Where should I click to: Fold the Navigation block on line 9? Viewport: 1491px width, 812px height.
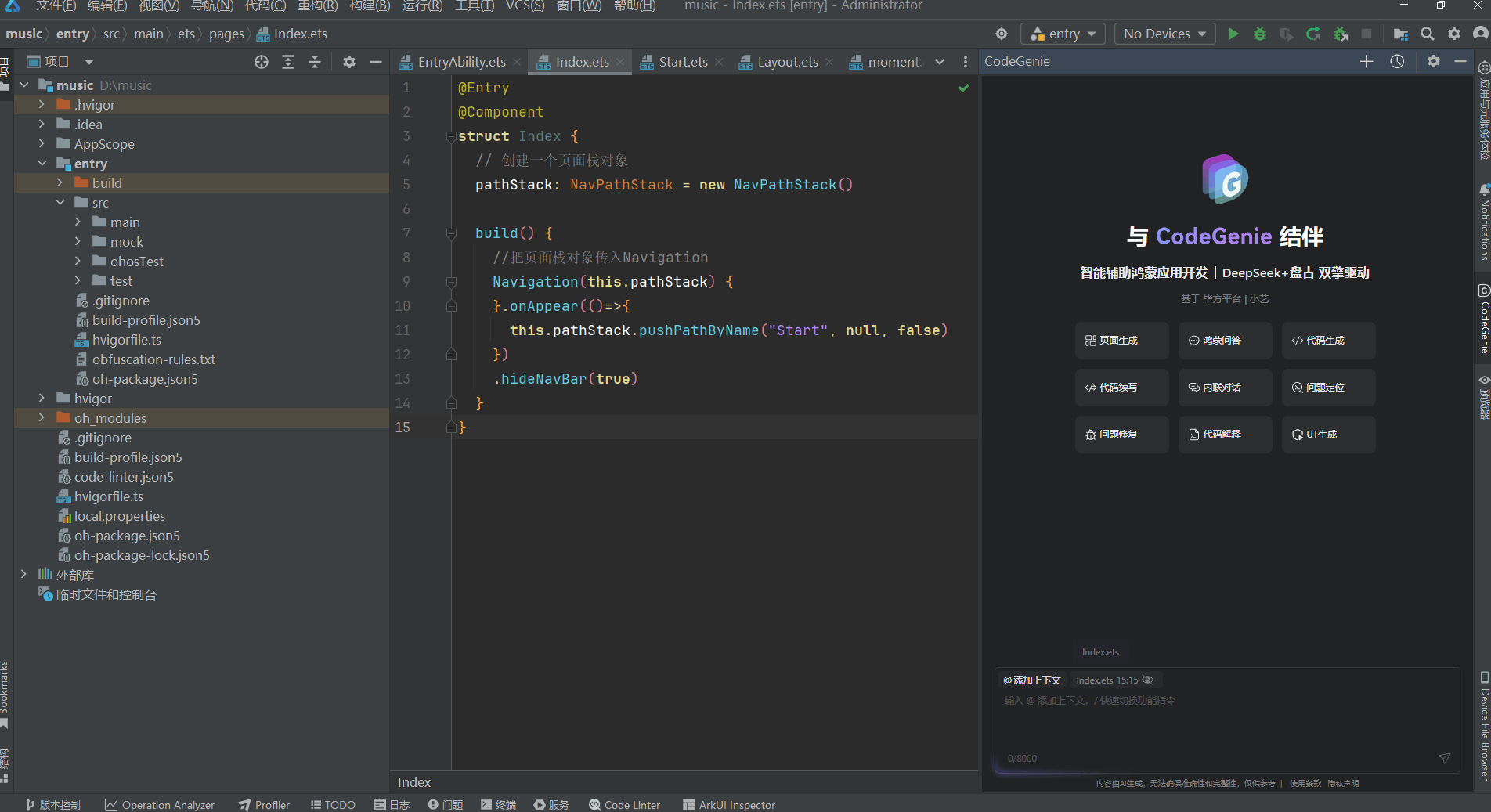pyautogui.click(x=451, y=282)
